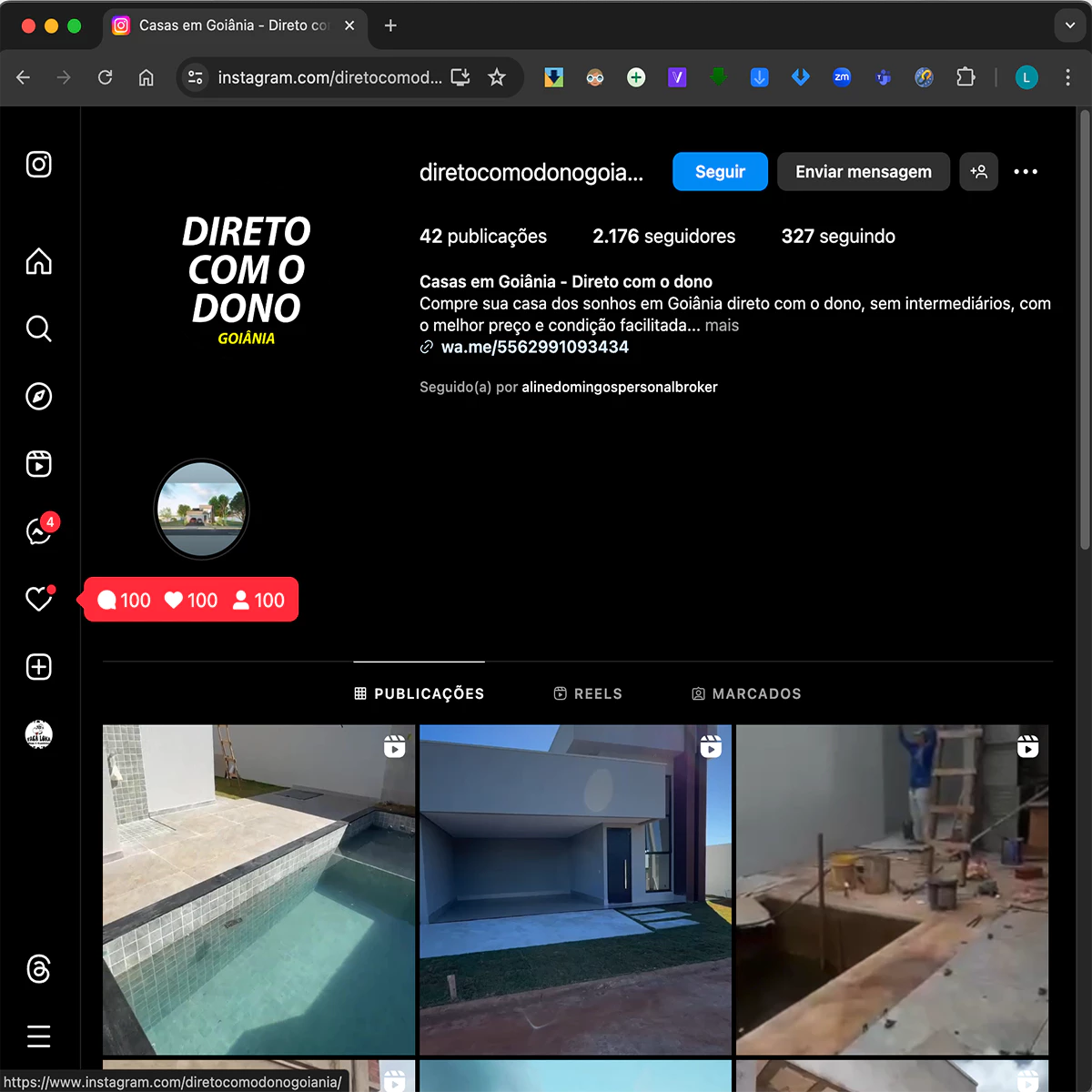Open Reels from the left sidebar
1092x1092 pixels.
(38, 464)
